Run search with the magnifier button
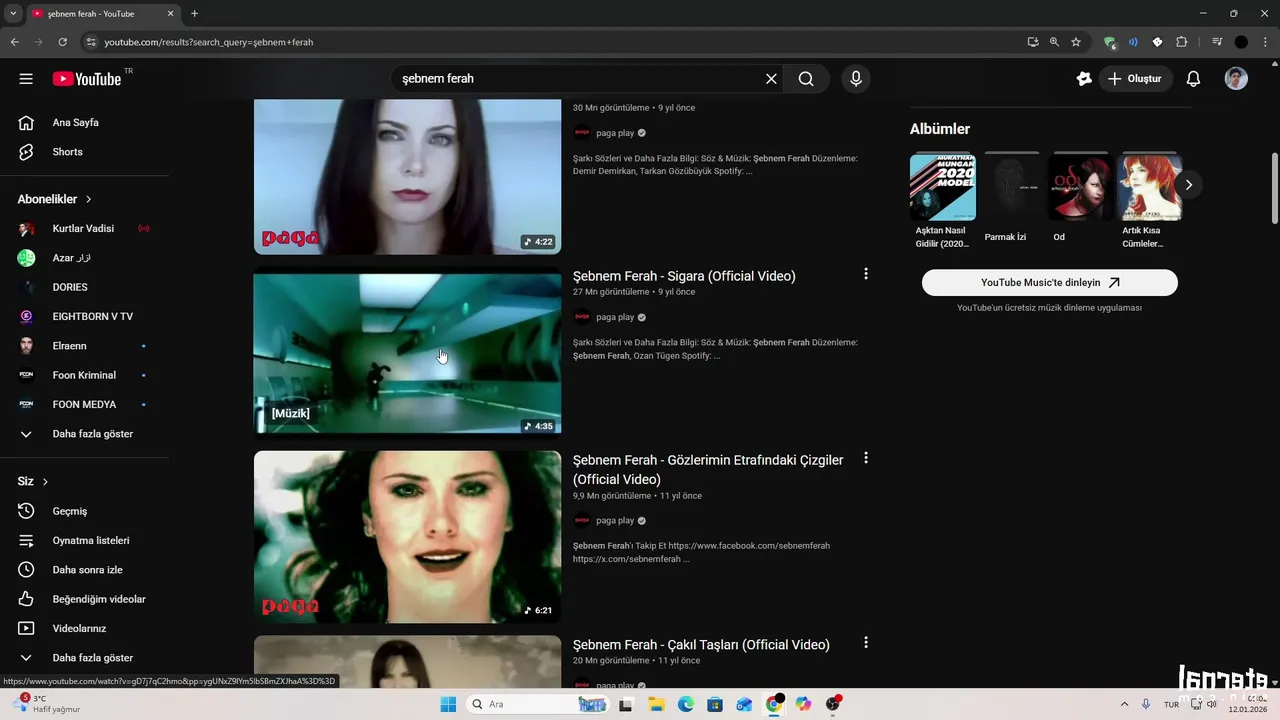 coord(806,79)
